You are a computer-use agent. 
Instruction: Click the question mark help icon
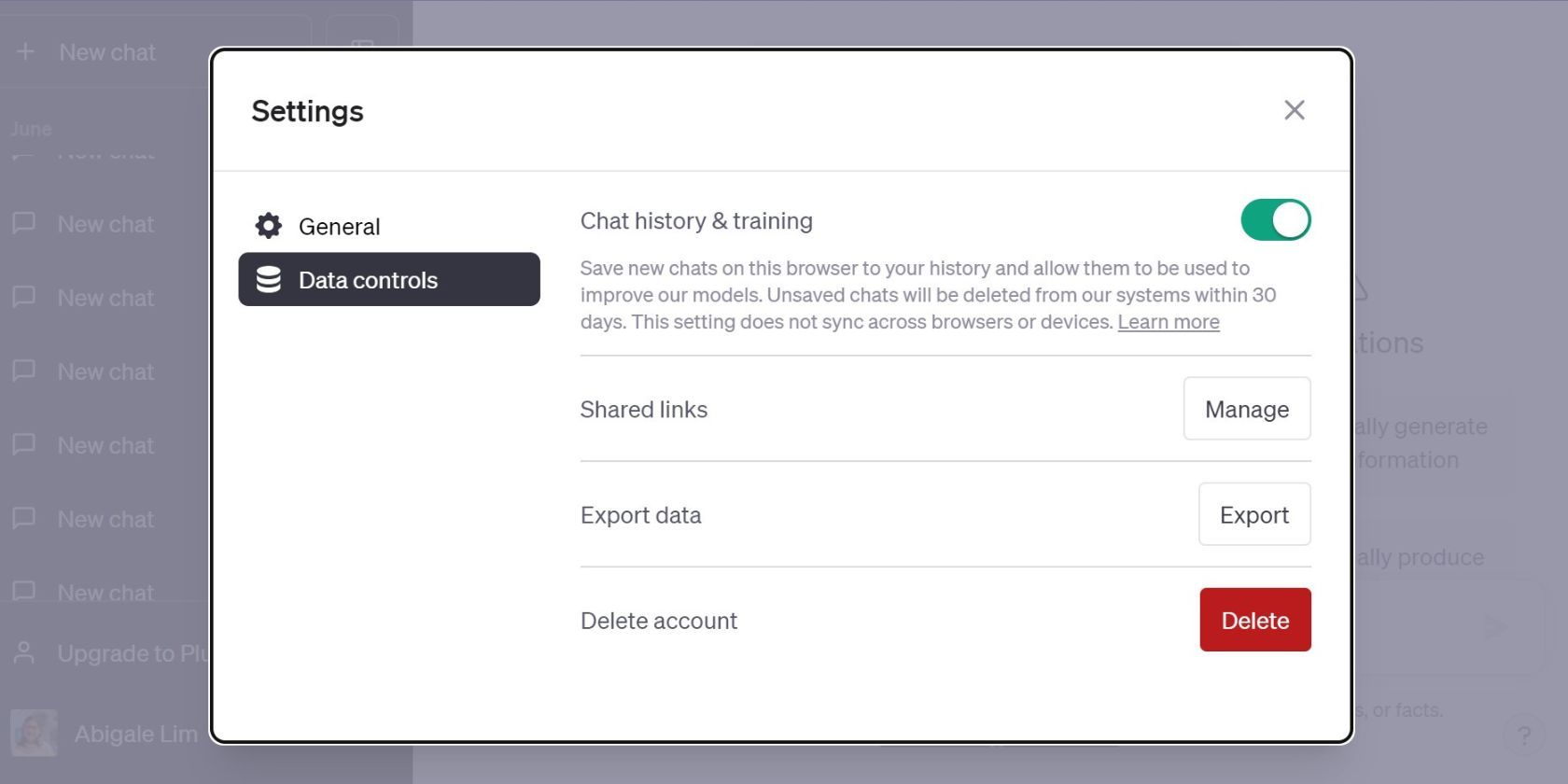1524,735
